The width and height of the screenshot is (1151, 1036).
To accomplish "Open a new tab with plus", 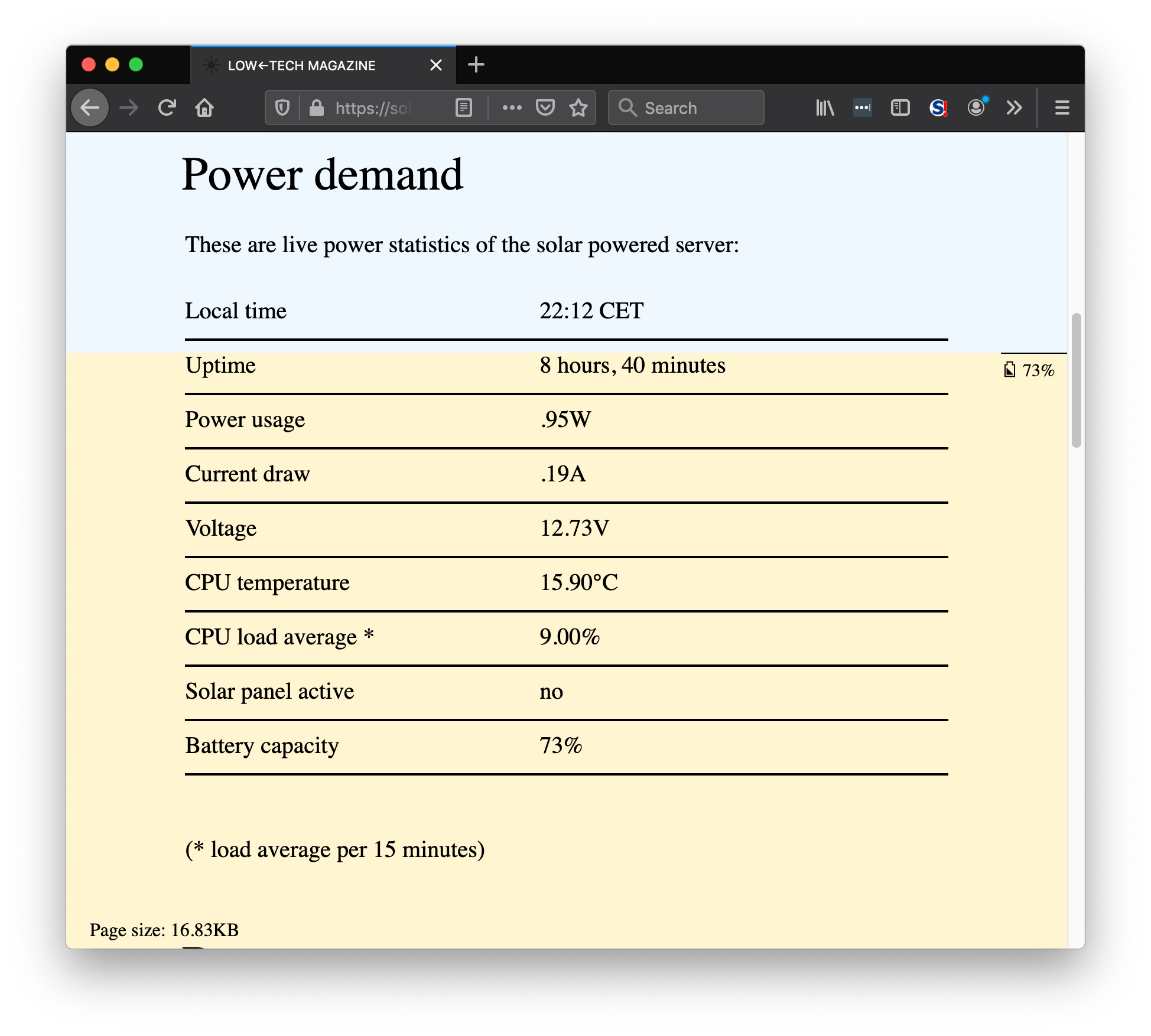I will click(x=476, y=65).
